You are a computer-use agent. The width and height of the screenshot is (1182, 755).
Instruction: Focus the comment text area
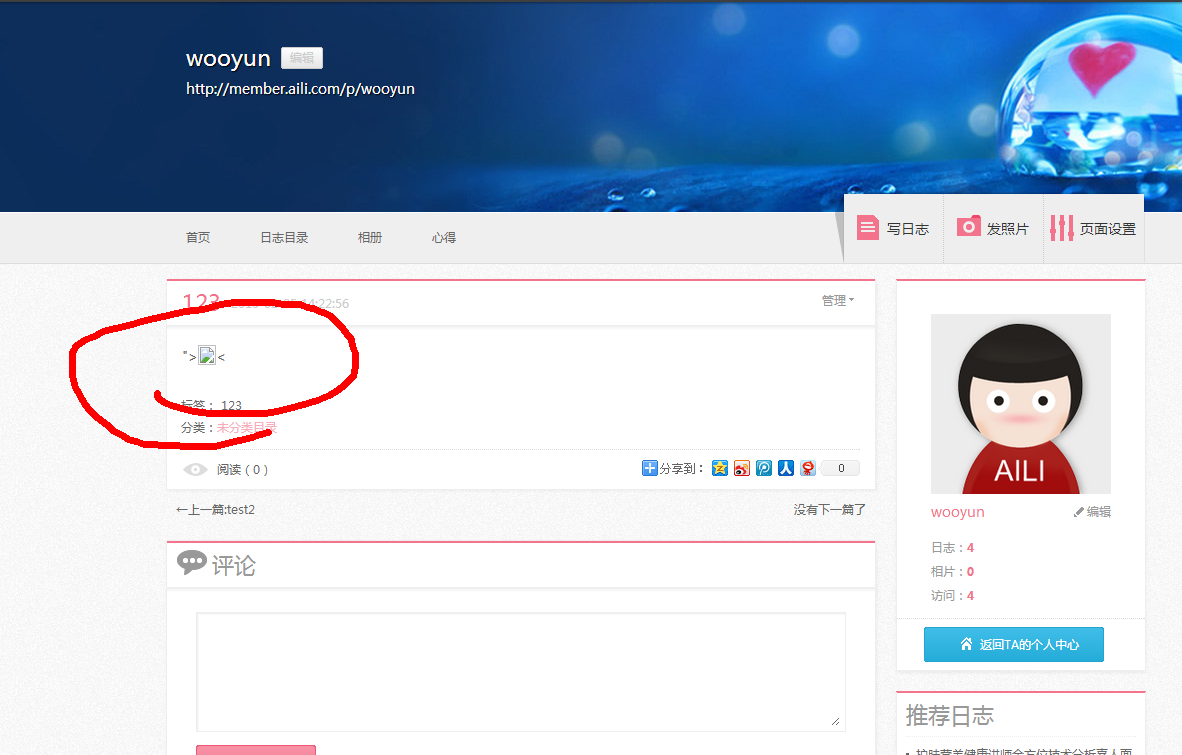tap(521, 672)
